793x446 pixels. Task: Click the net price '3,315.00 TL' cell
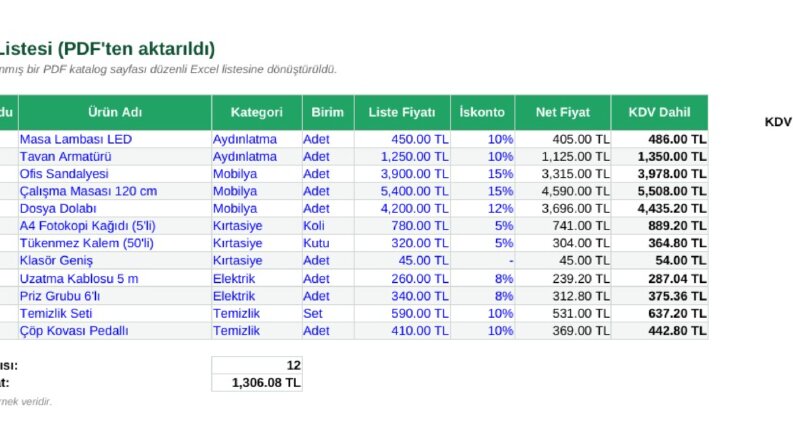tap(563, 173)
